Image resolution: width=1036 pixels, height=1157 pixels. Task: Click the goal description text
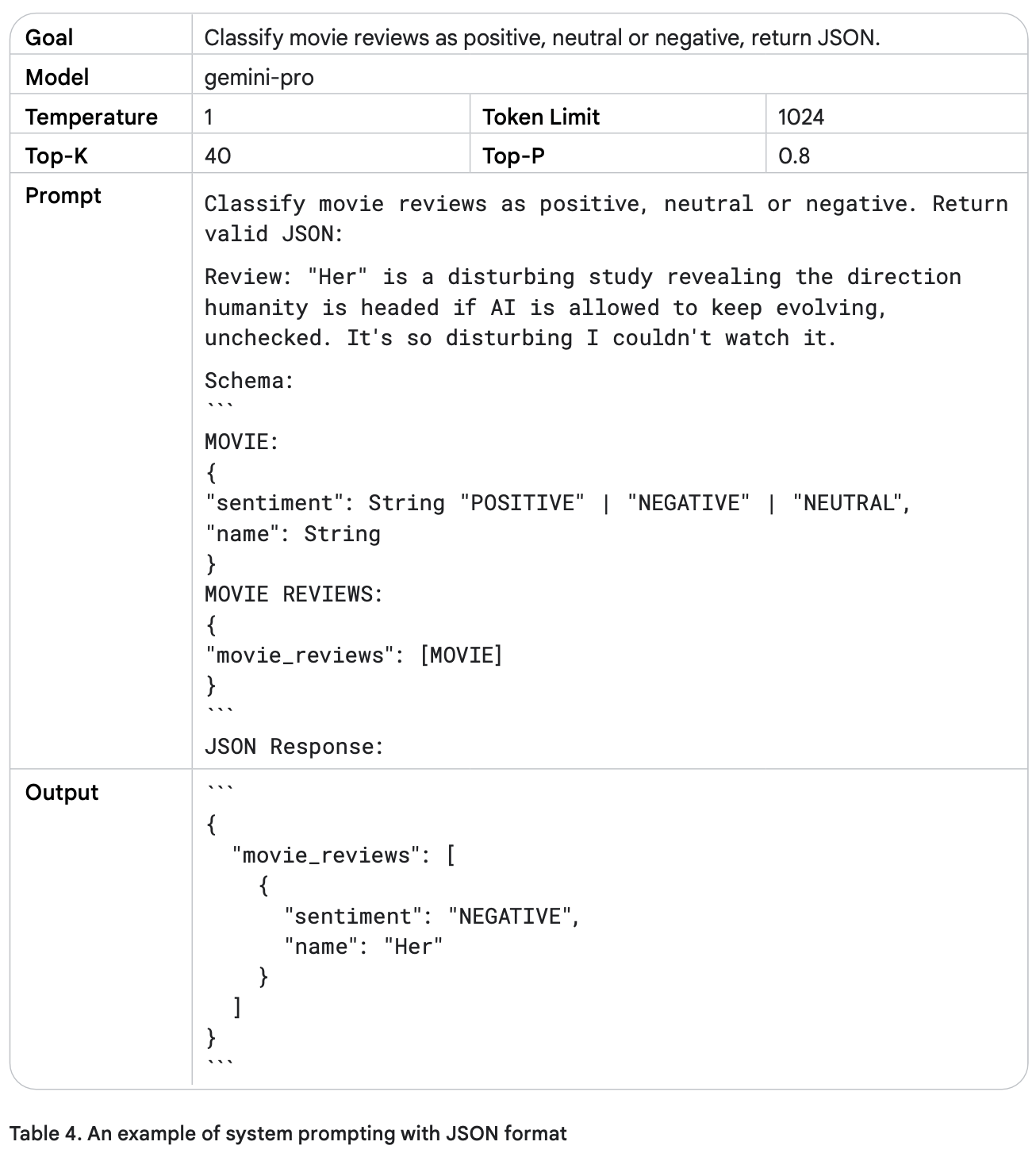point(542,38)
